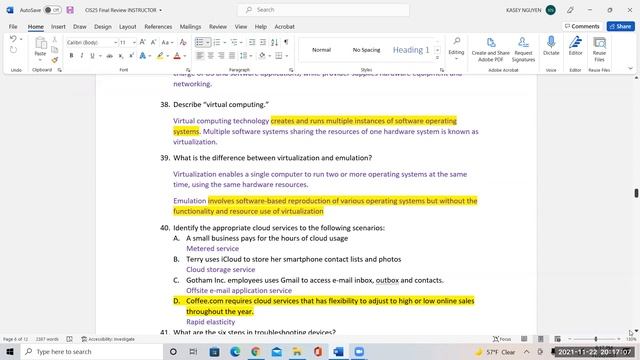This screenshot has width=640, height=360.
Task: Decrease font size with shrink icon
Action: coord(153,42)
